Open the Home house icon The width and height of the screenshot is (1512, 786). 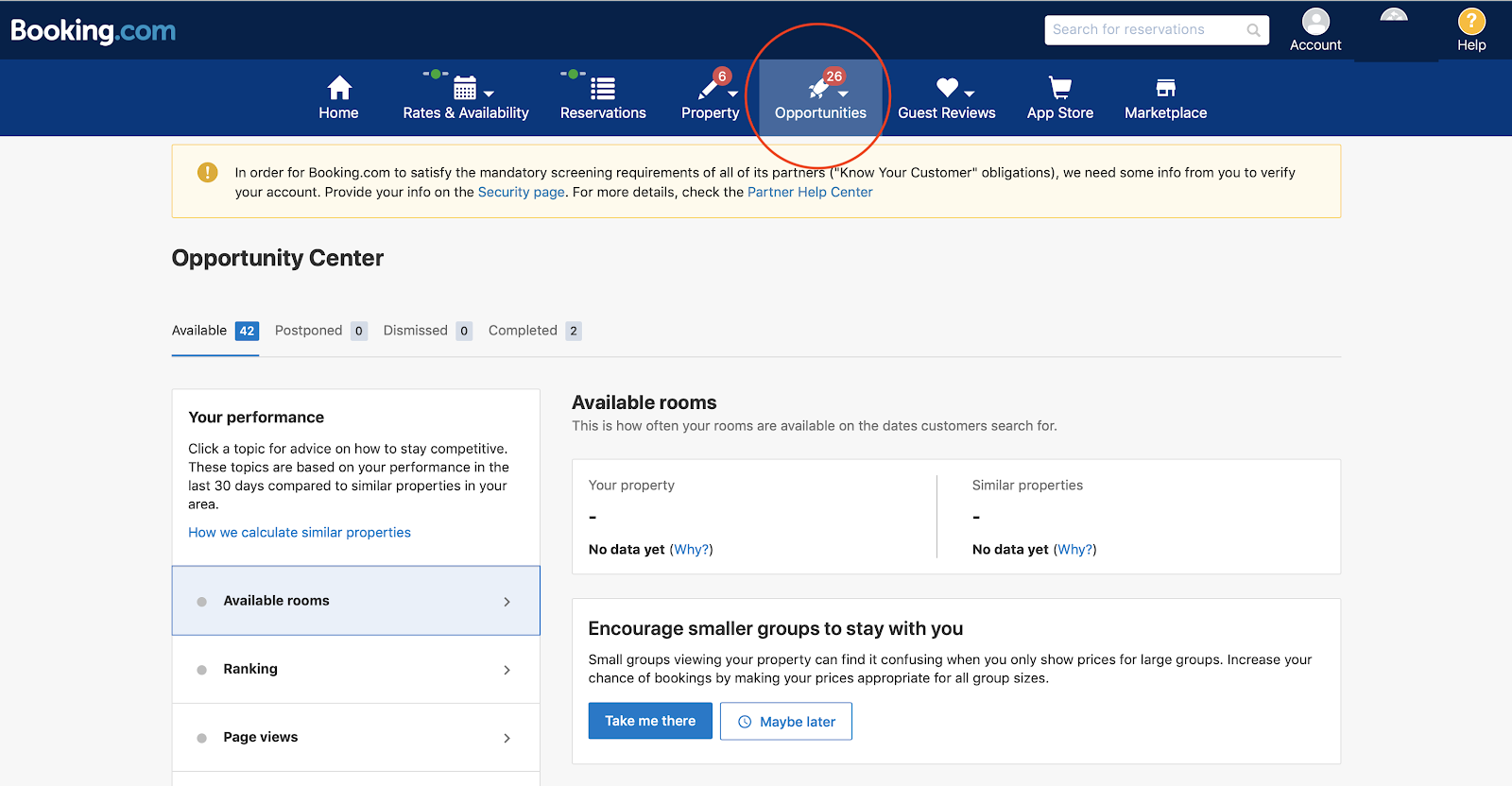click(x=339, y=88)
